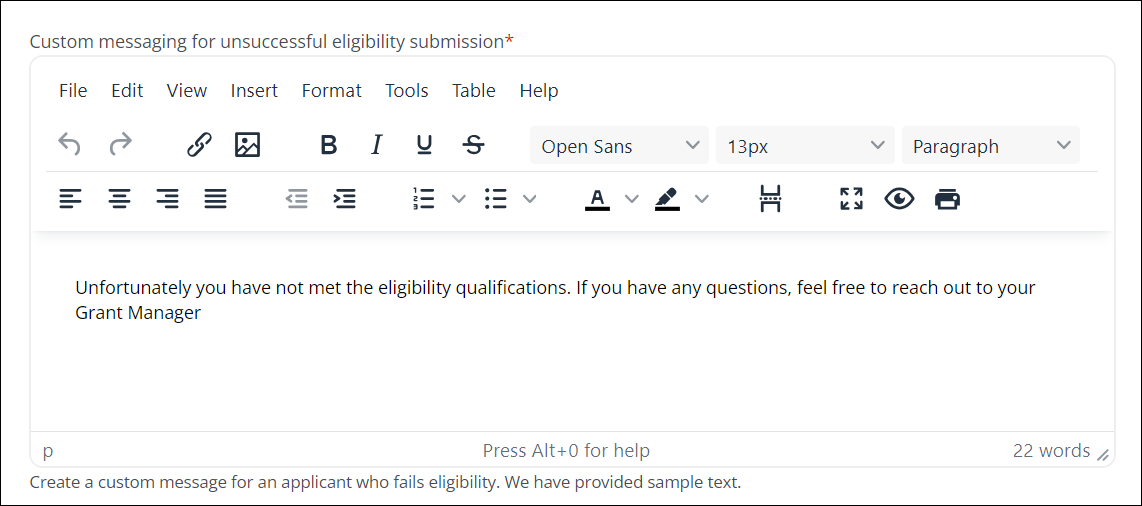Increase indent of paragraph
Viewport: 1142px width, 506px height.
click(x=344, y=198)
